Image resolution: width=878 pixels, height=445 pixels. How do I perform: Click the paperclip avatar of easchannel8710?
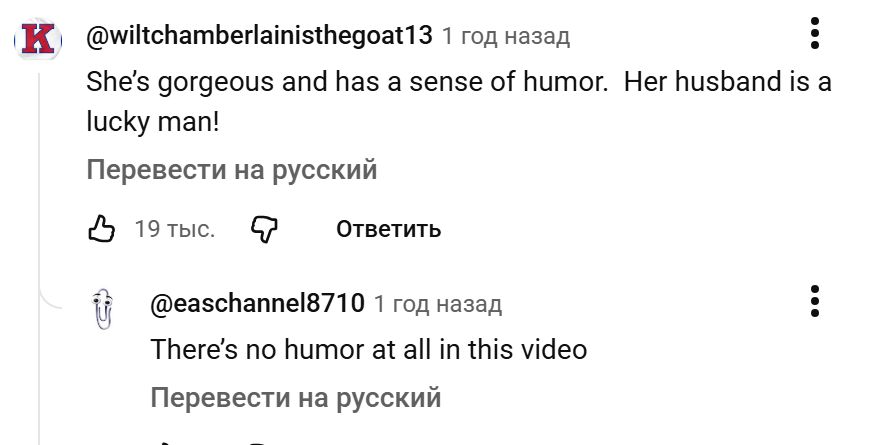tap(101, 309)
